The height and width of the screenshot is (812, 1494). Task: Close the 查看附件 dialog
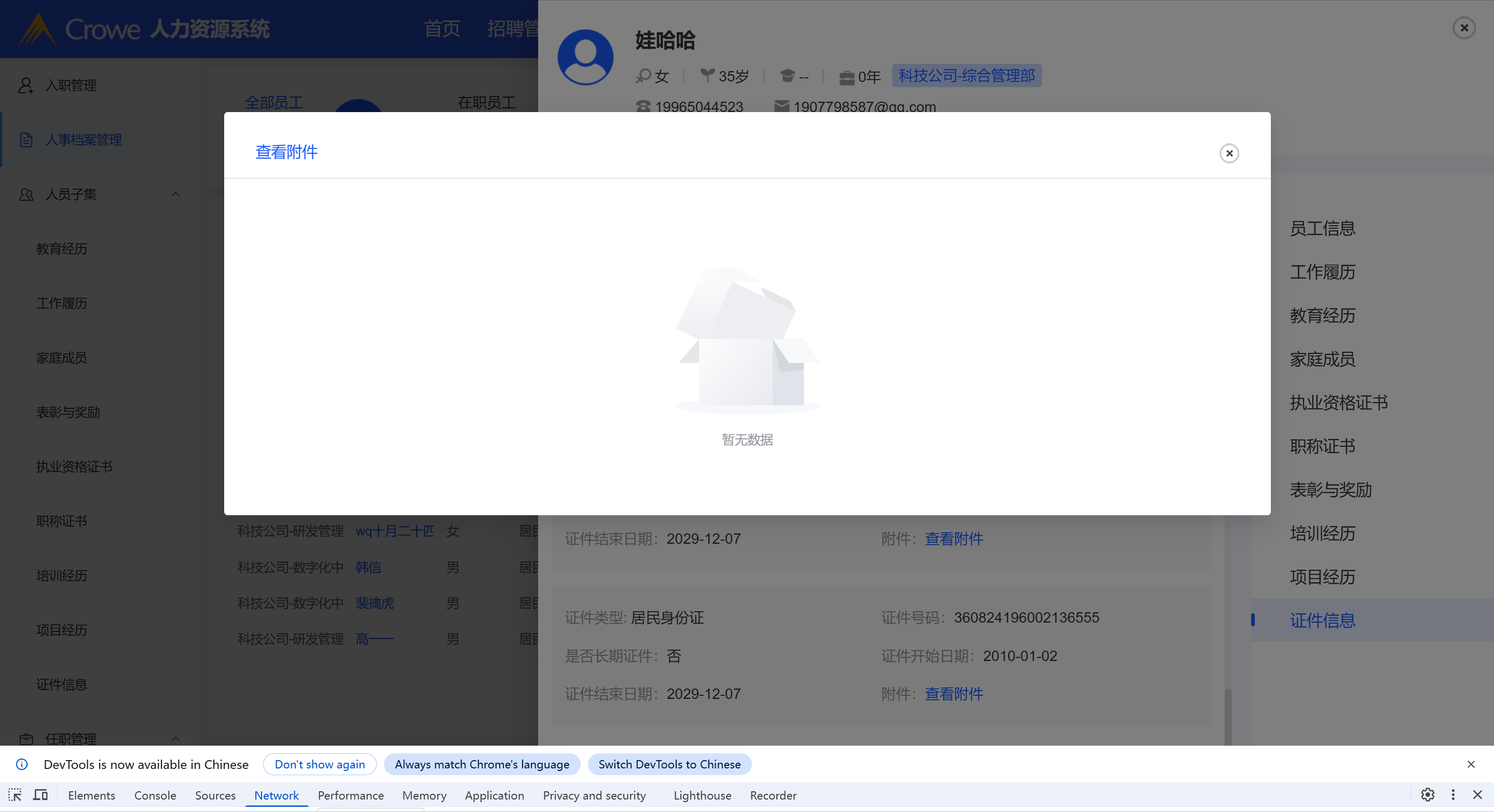coord(1229,153)
